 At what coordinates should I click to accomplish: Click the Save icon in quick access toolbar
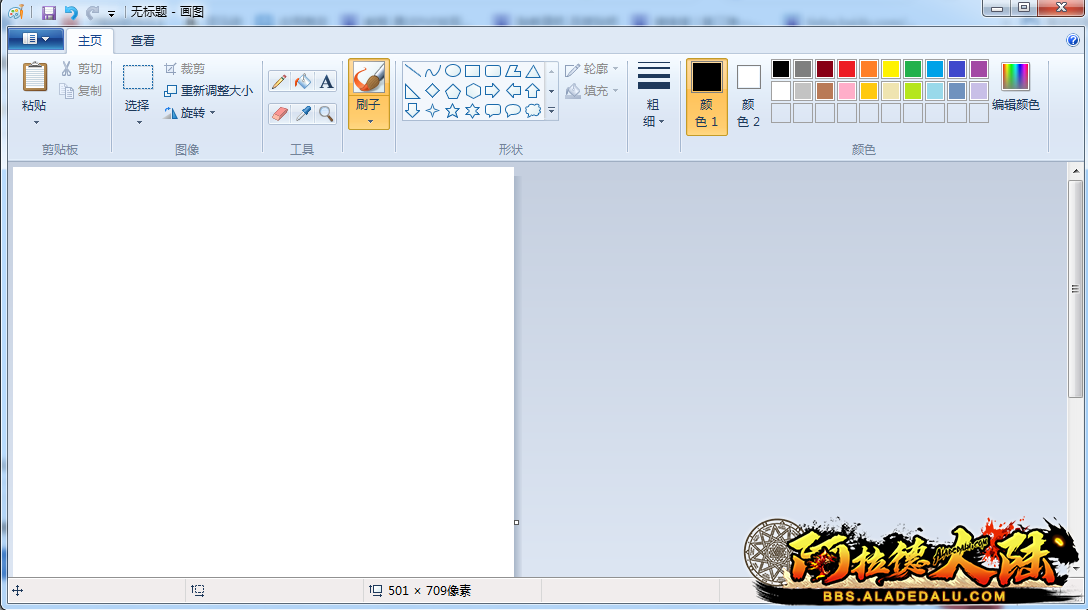click(x=48, y=12)
